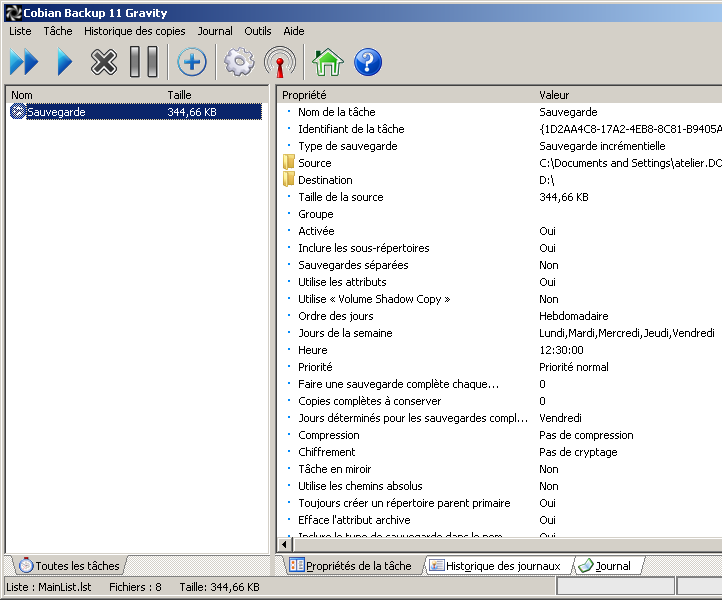Click the red antenna remote icon

tap(280, 63)
